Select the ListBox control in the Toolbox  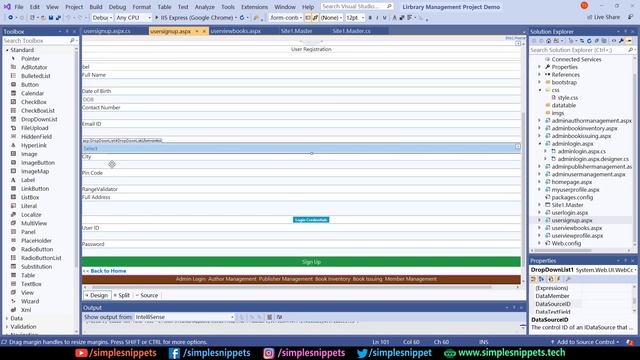(x=30, y=197)
